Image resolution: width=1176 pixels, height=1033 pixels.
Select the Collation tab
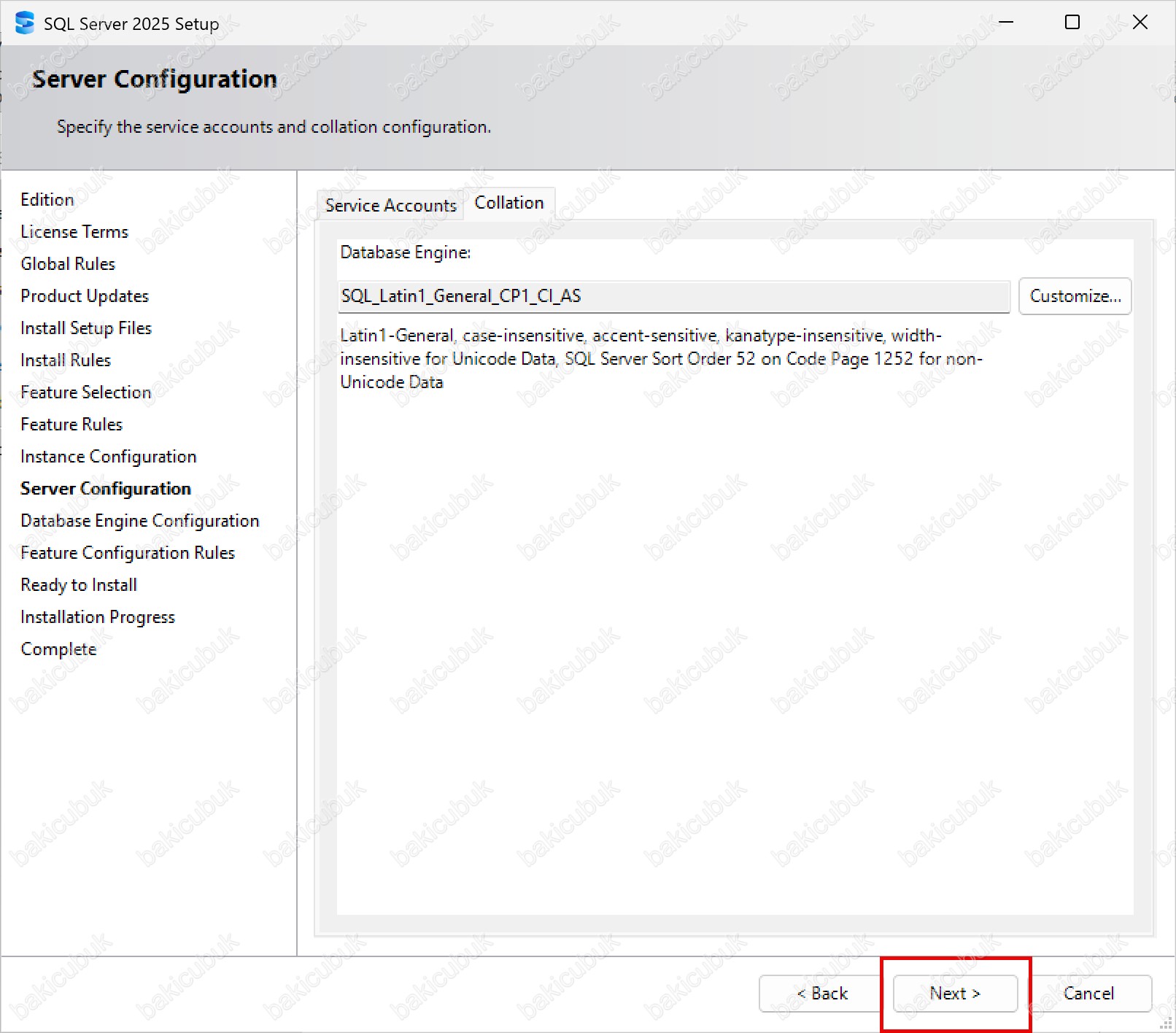509,203
